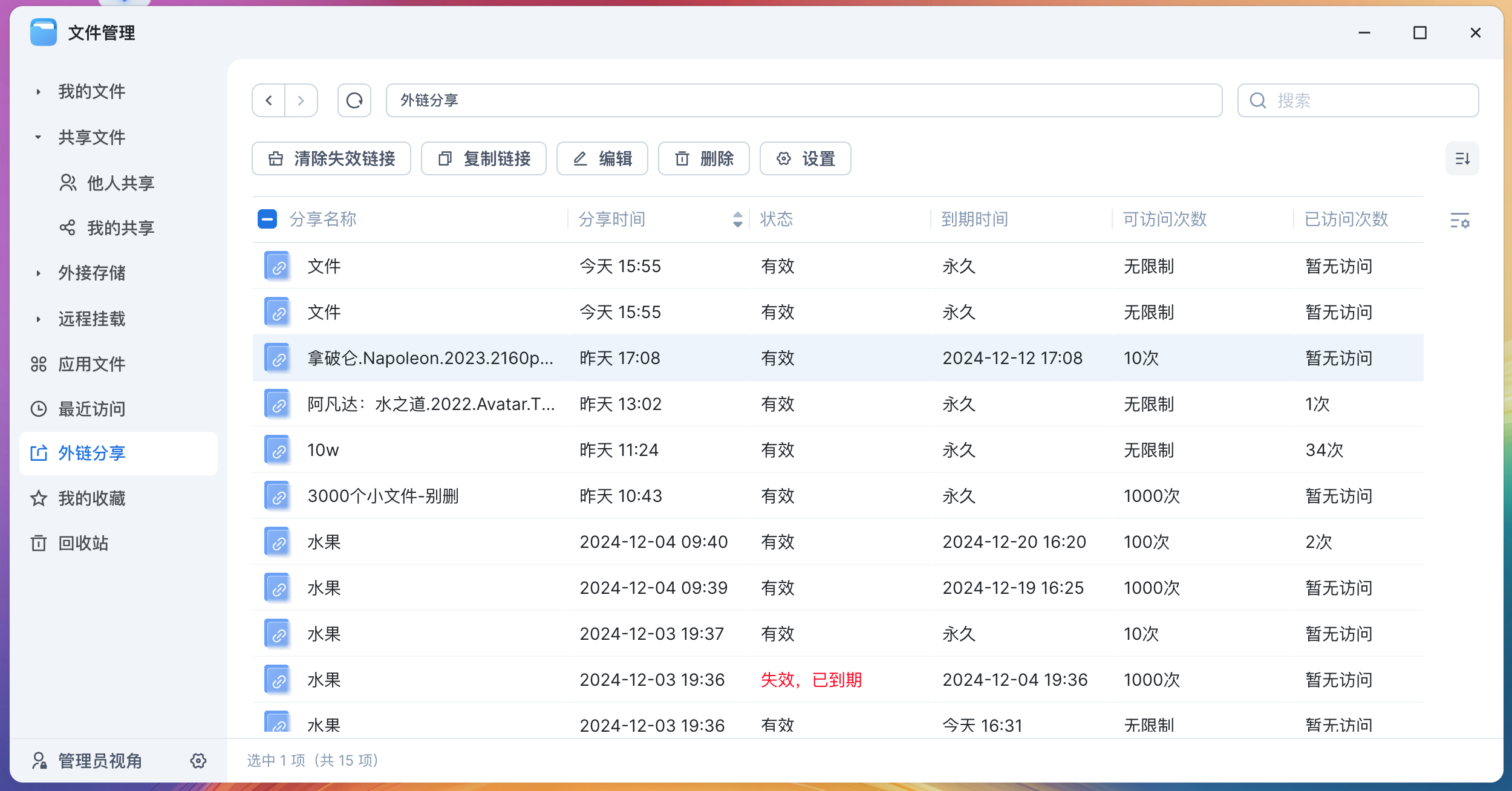1512x791 pixels.
Task: Sort by 分享时间 using the sort arrows
Action: 737,219
